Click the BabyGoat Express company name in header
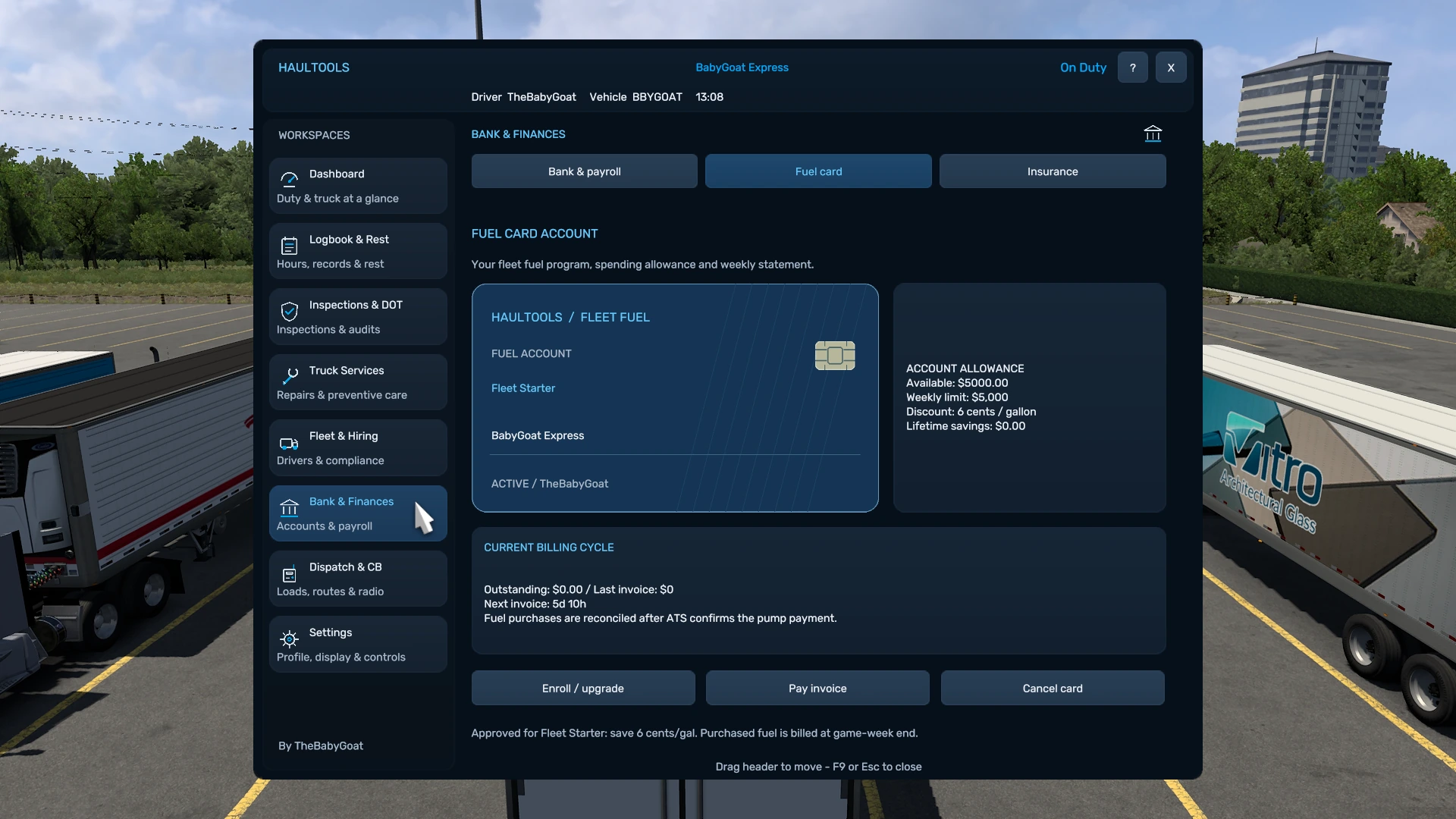The image size is (1456, 819). 742,67
